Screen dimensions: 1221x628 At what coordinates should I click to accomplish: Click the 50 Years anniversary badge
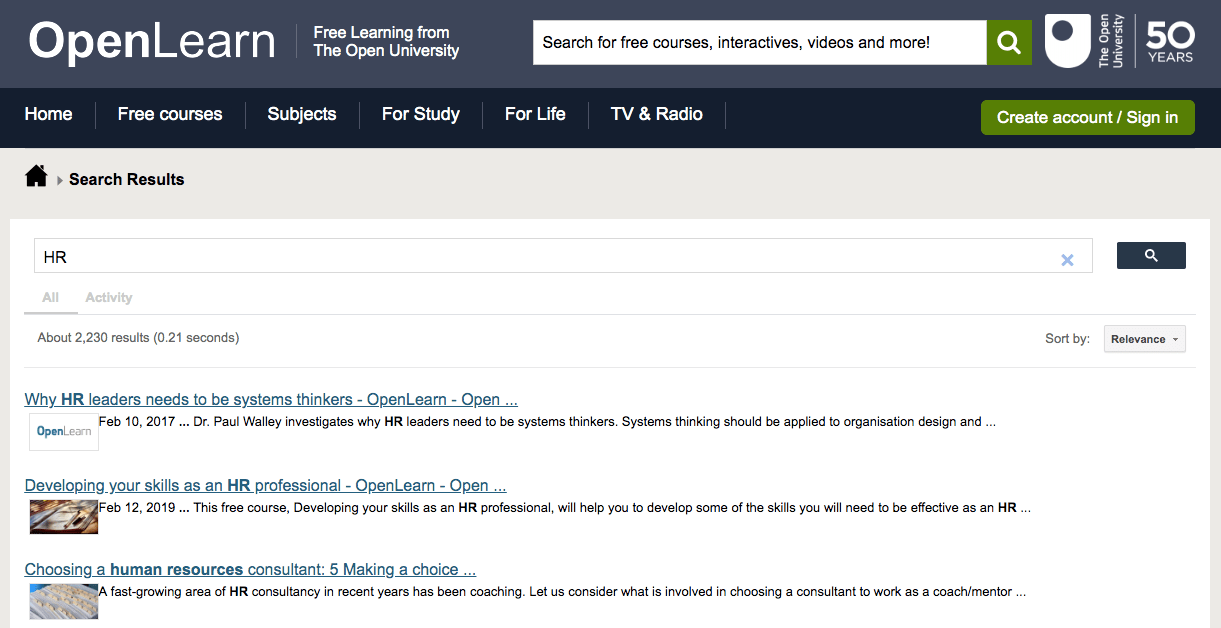[1169, 41]
